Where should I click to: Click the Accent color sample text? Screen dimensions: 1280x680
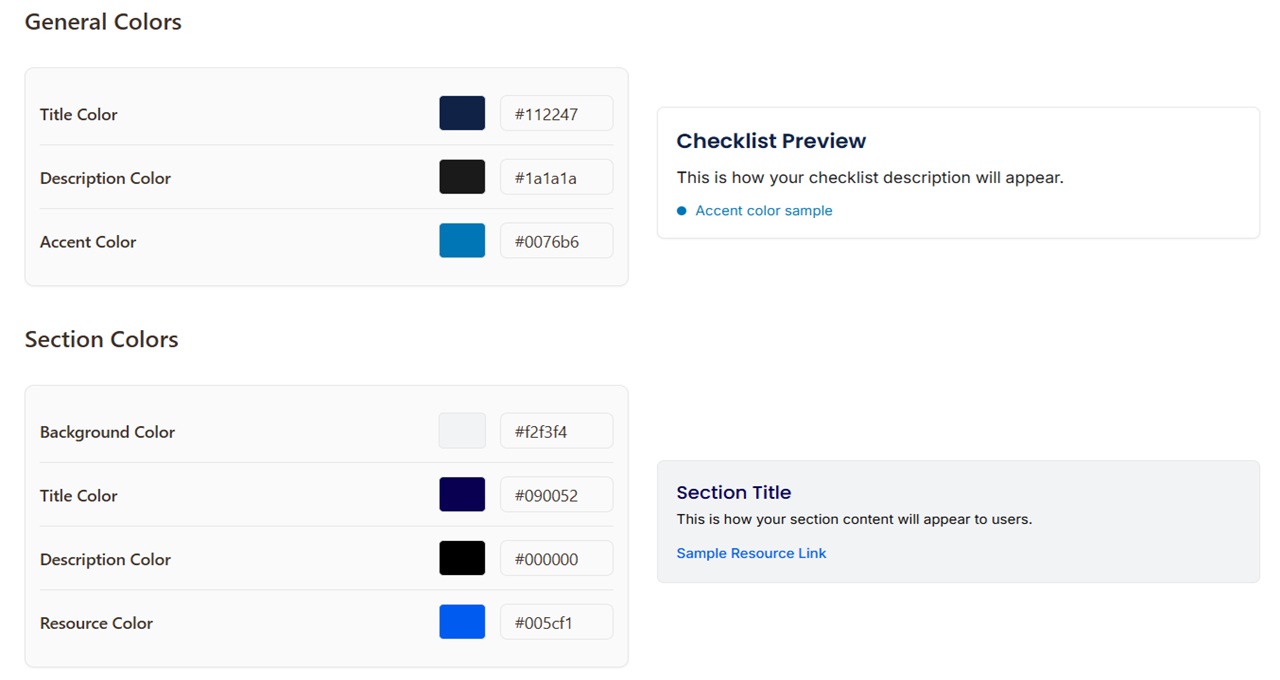(x=764, y=210)
